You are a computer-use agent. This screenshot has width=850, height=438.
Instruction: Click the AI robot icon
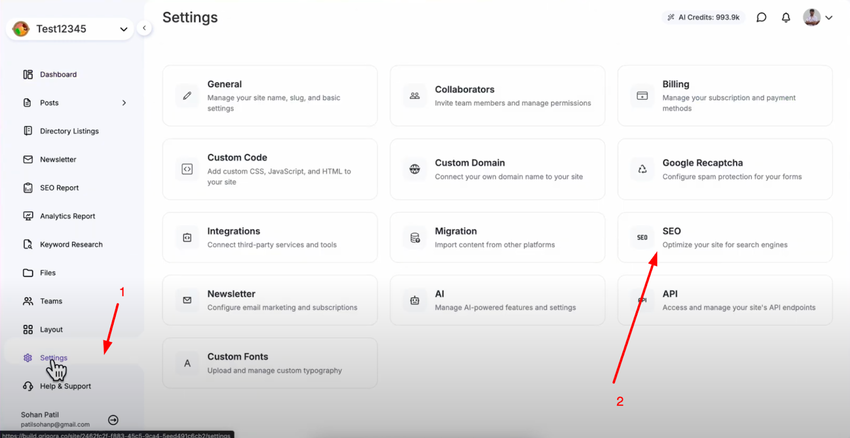pyautogui.click(x=415, y=300)
